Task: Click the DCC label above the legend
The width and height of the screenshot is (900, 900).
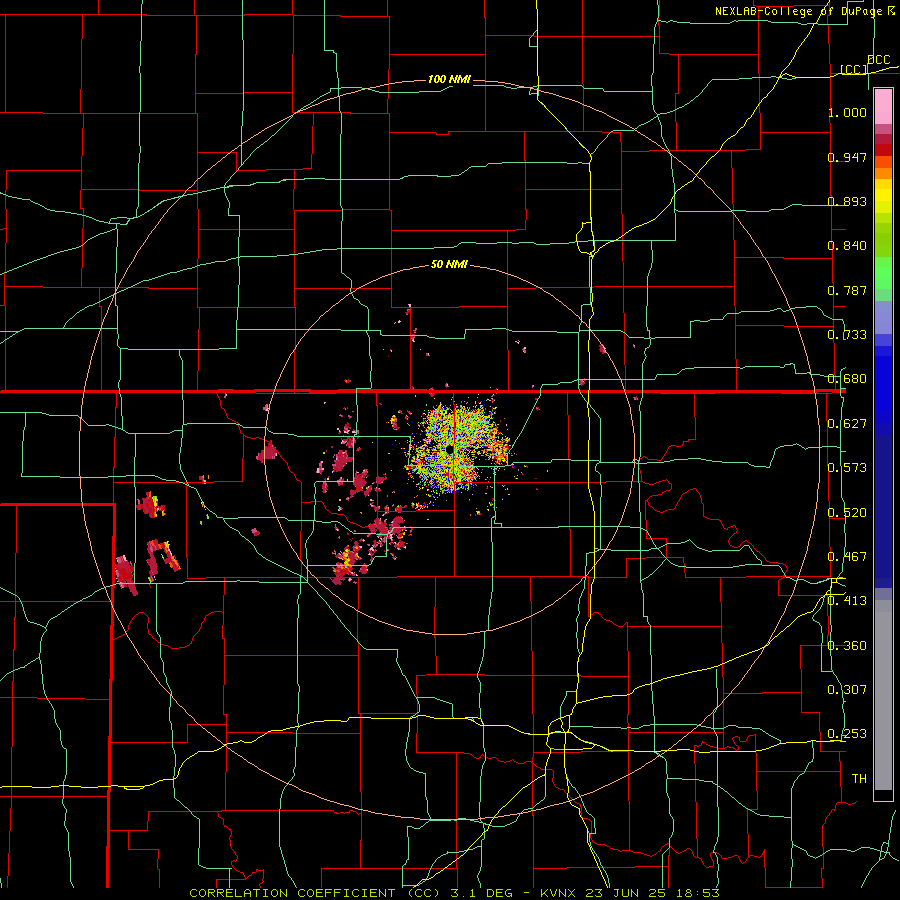Action: click(878, 60)
